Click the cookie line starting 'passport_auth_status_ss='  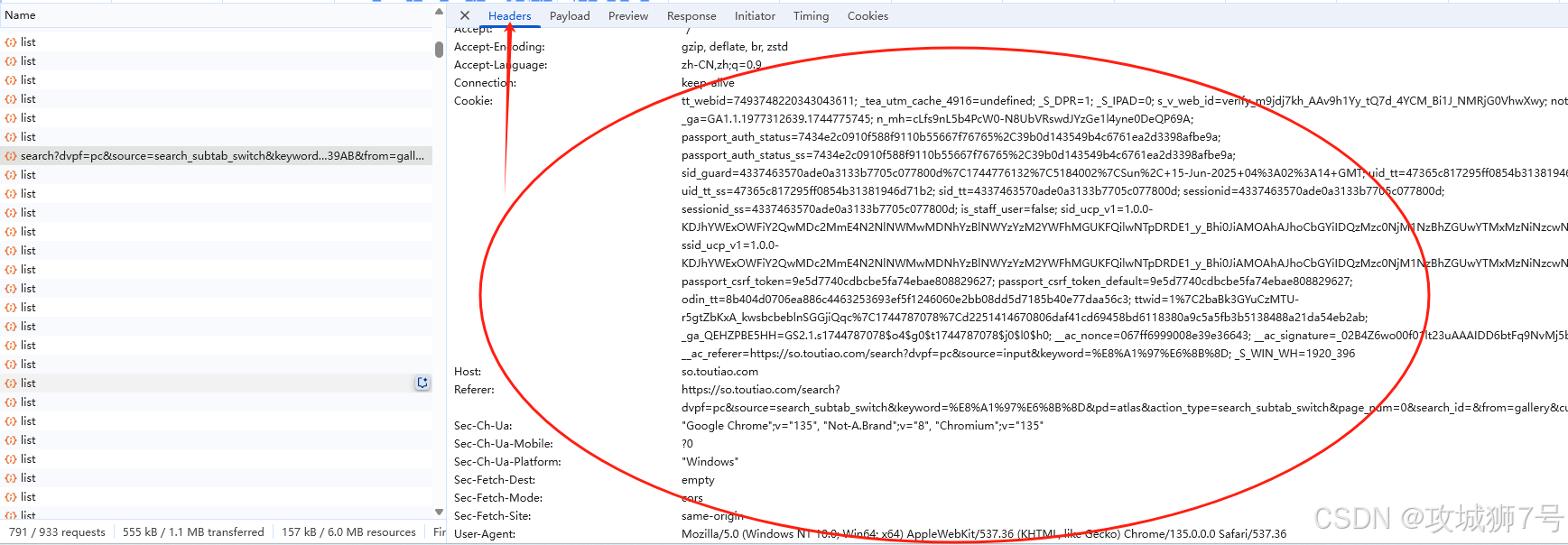(x=959, y=155)
